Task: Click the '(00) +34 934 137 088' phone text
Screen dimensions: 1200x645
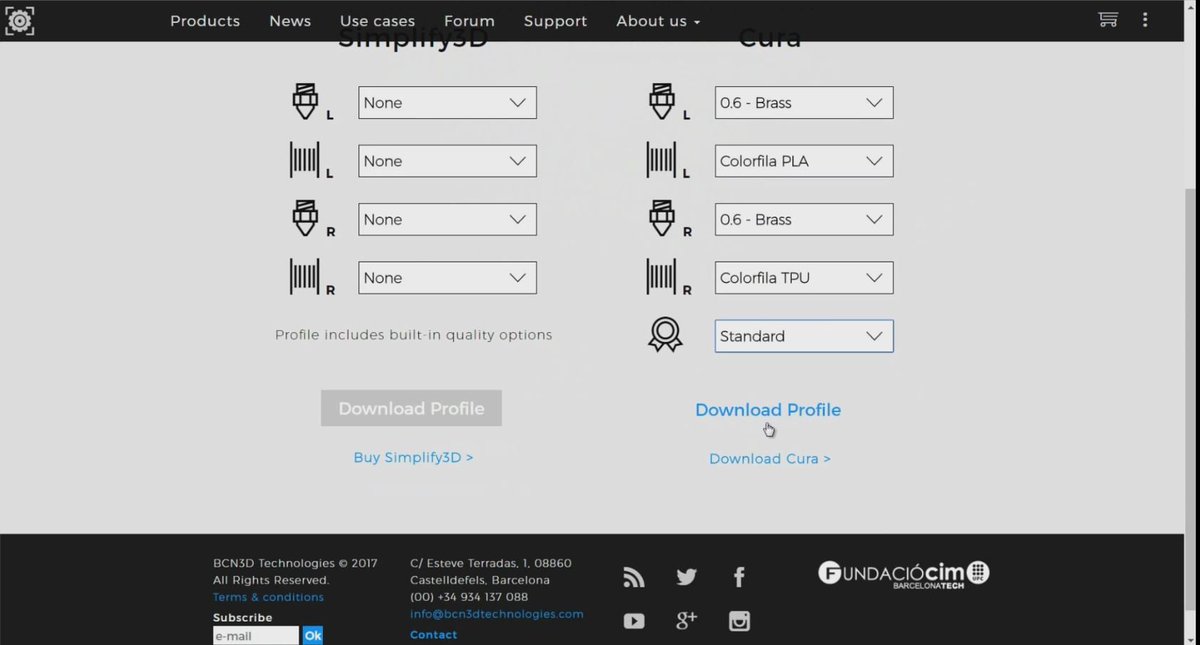Action: click(469, 597)
